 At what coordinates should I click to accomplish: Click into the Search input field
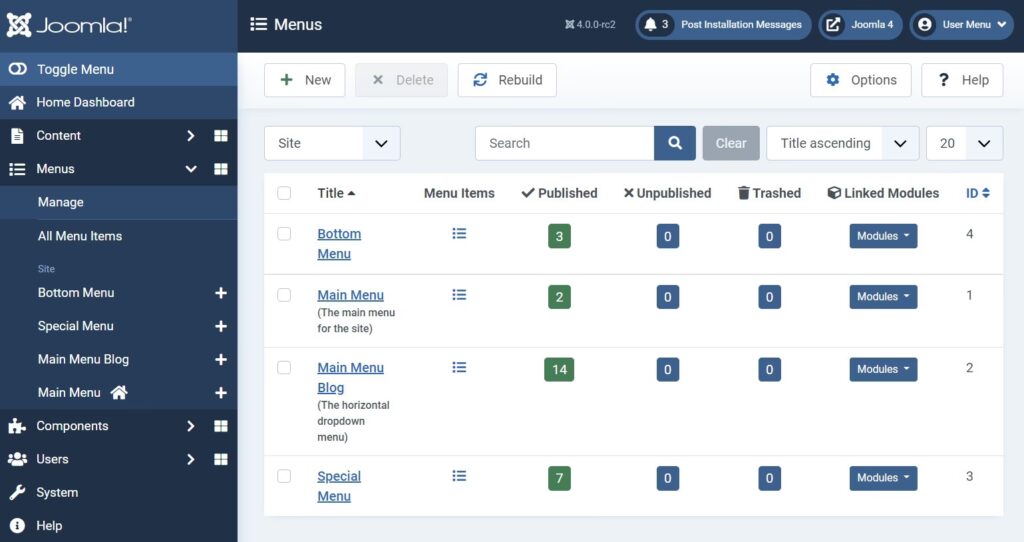564,143
